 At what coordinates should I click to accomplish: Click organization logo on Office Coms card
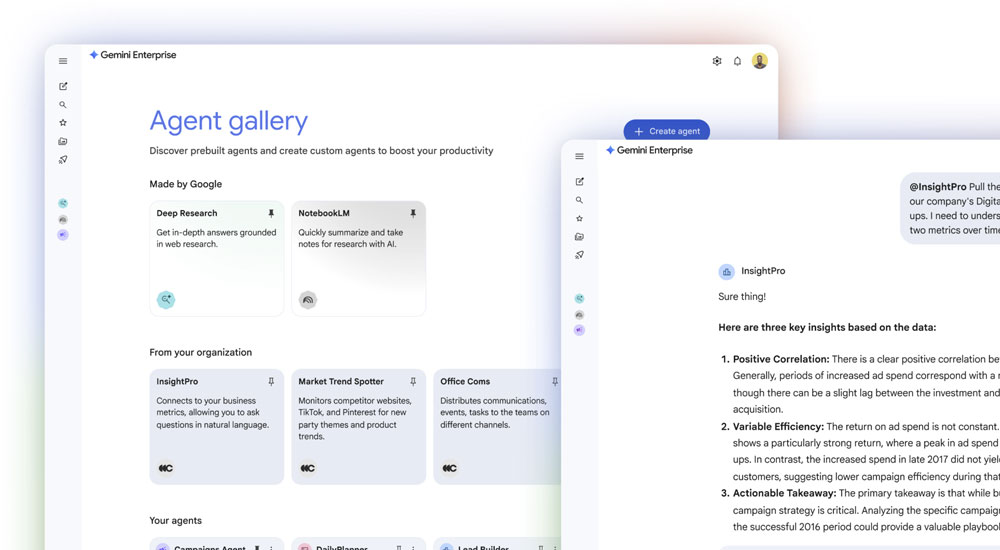point(450,468)
